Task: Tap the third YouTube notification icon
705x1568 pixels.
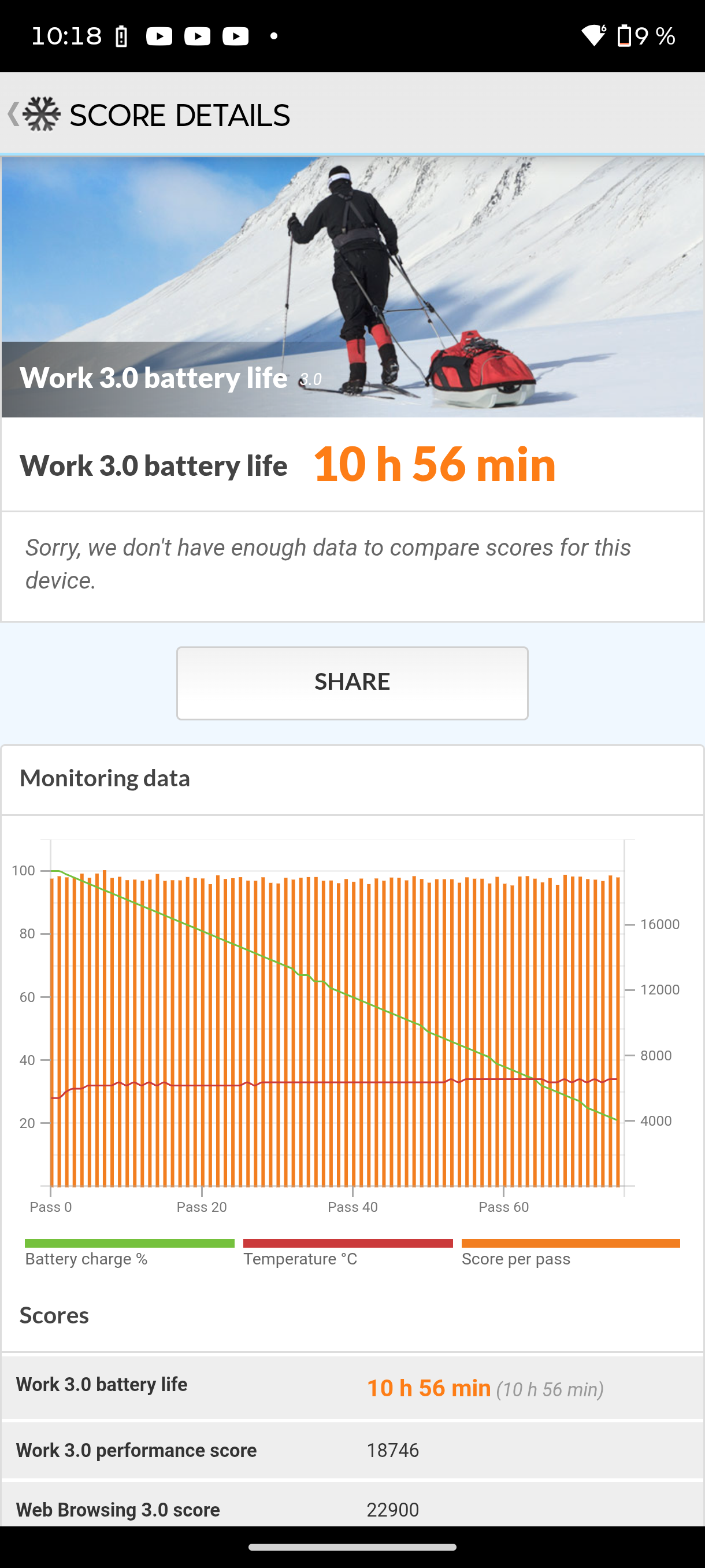Action: [235, 36]
